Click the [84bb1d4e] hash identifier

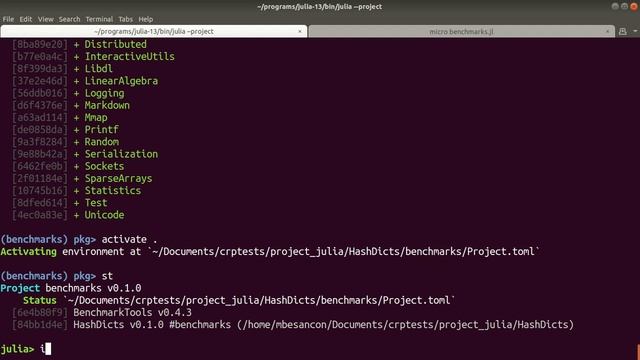[40, 325]
